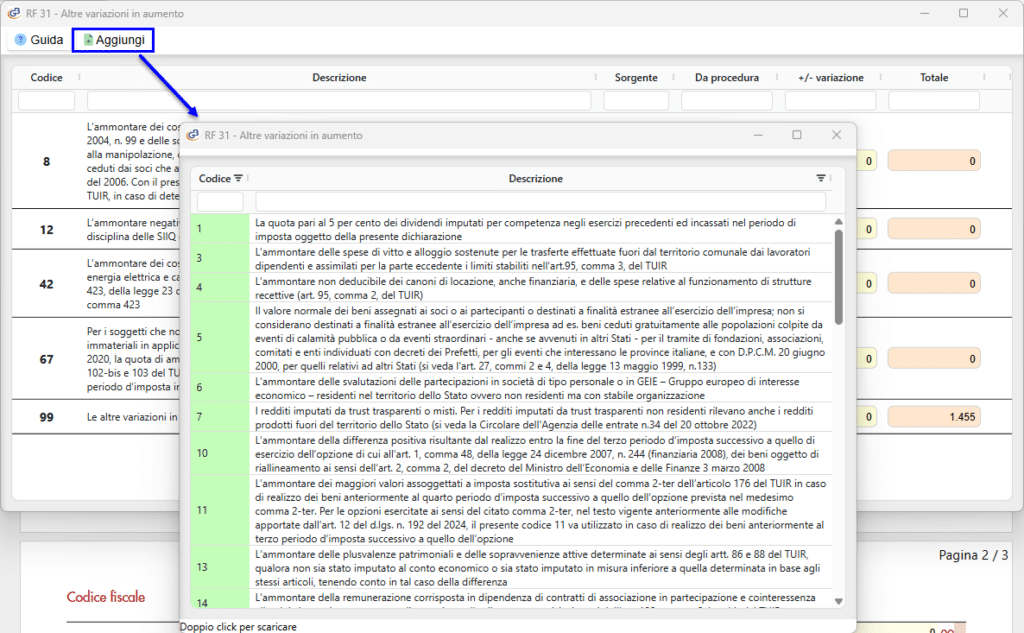Click the Totale field of row 42
The image size is (1024, 633).
(x=934, y=284)
